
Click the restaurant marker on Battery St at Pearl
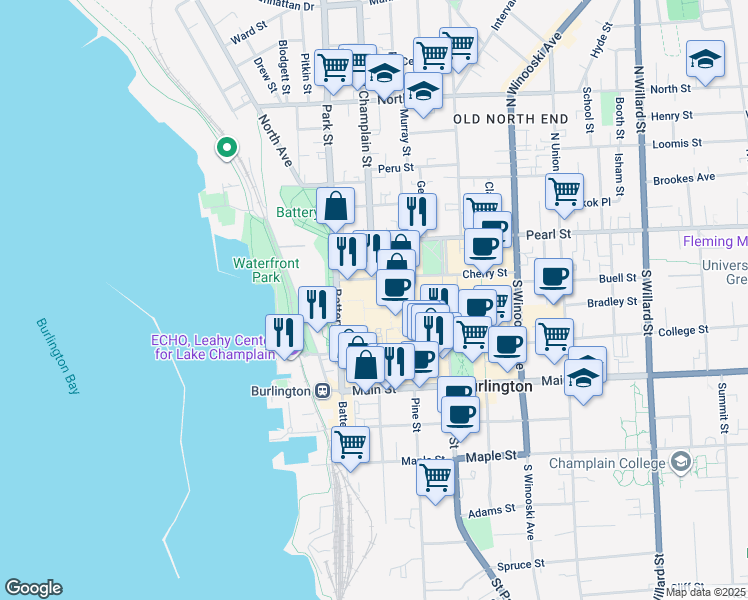click(x=347, y=253)
